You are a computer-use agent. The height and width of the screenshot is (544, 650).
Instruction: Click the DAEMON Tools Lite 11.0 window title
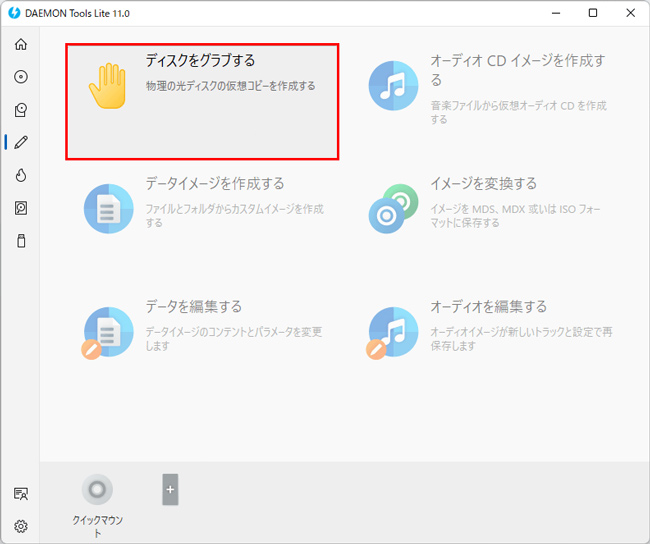click(x=77, y=13)
